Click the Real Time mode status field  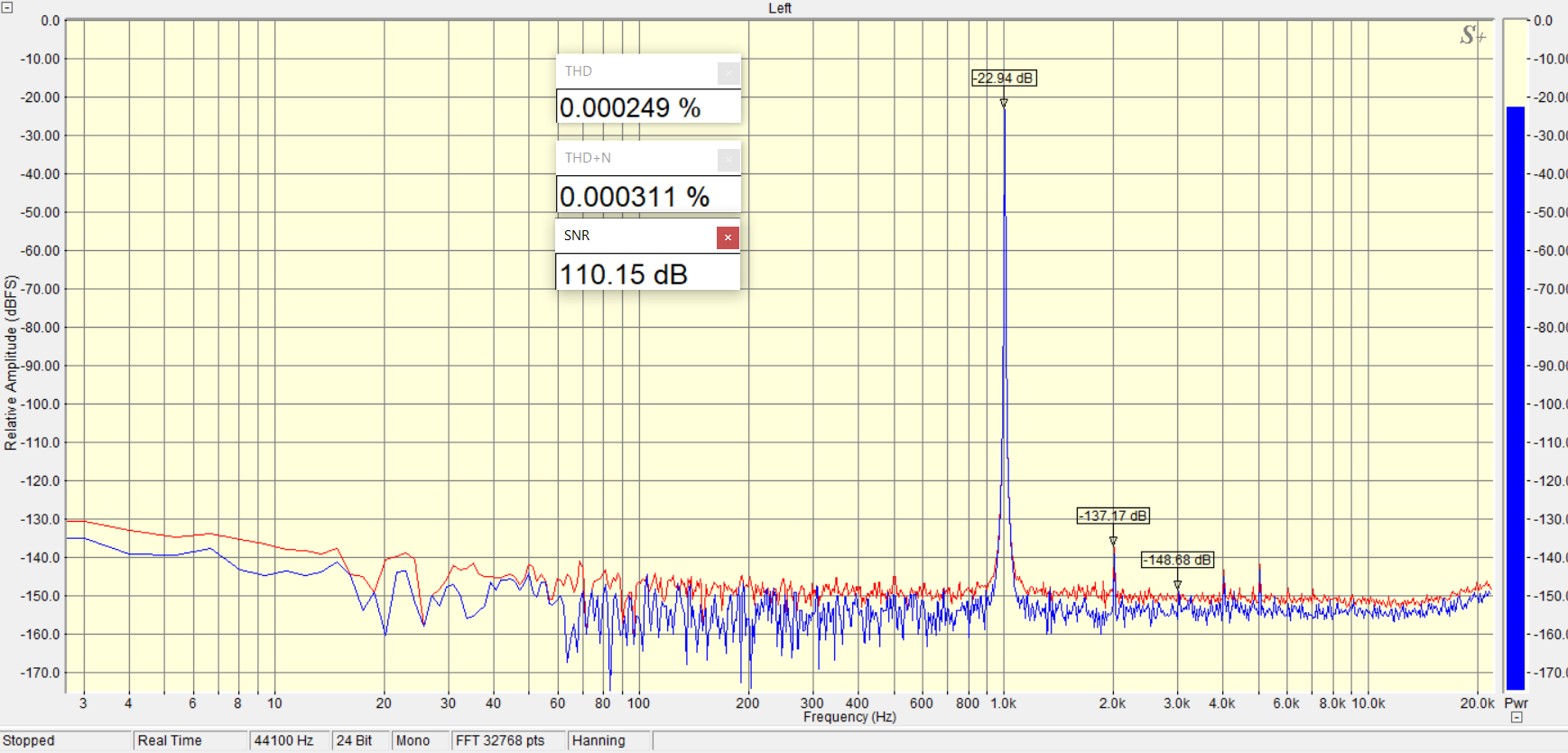tap(170, 740)
